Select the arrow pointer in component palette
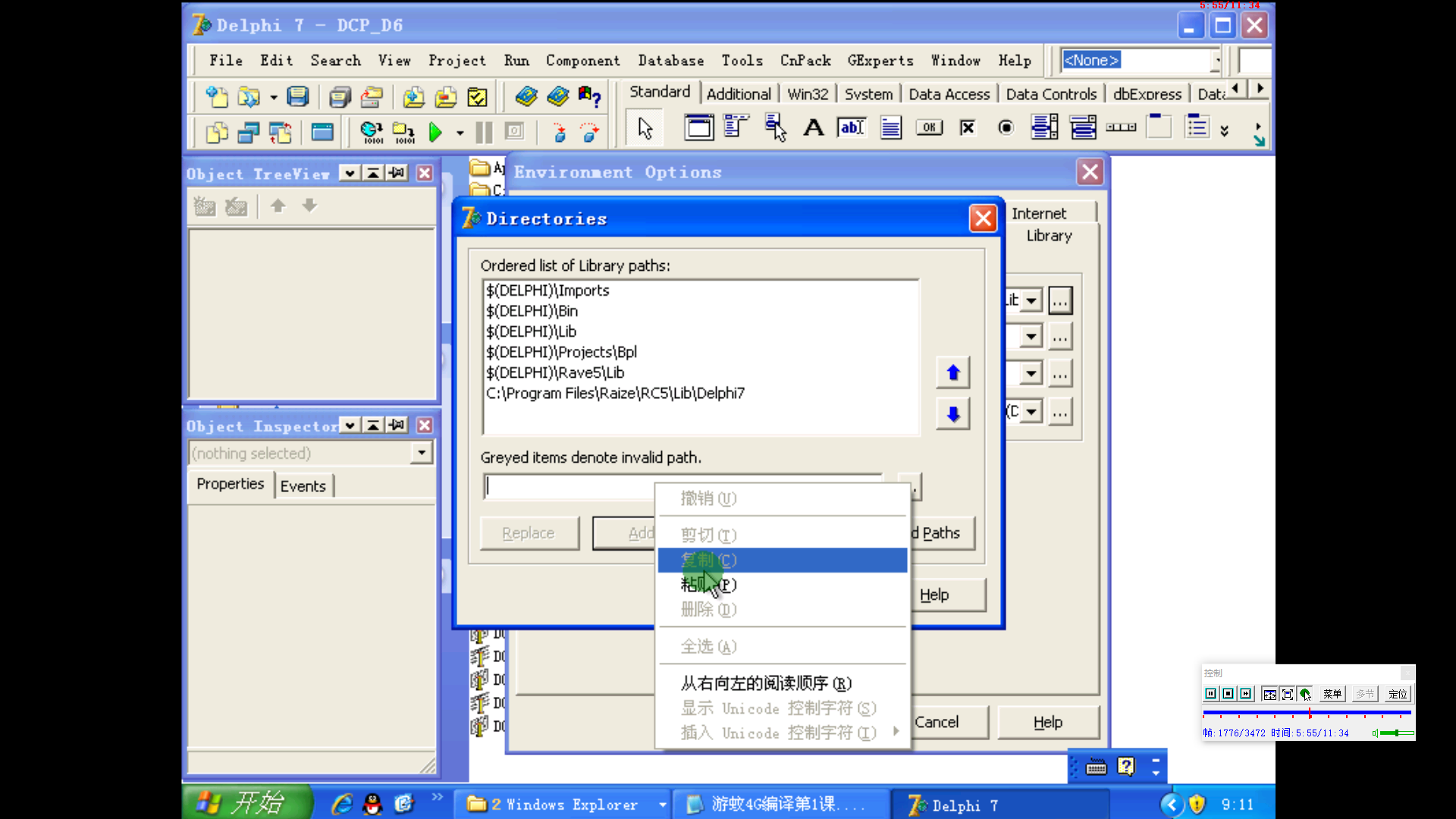The height and width of the screenshot is (819, 1456). 645,128
